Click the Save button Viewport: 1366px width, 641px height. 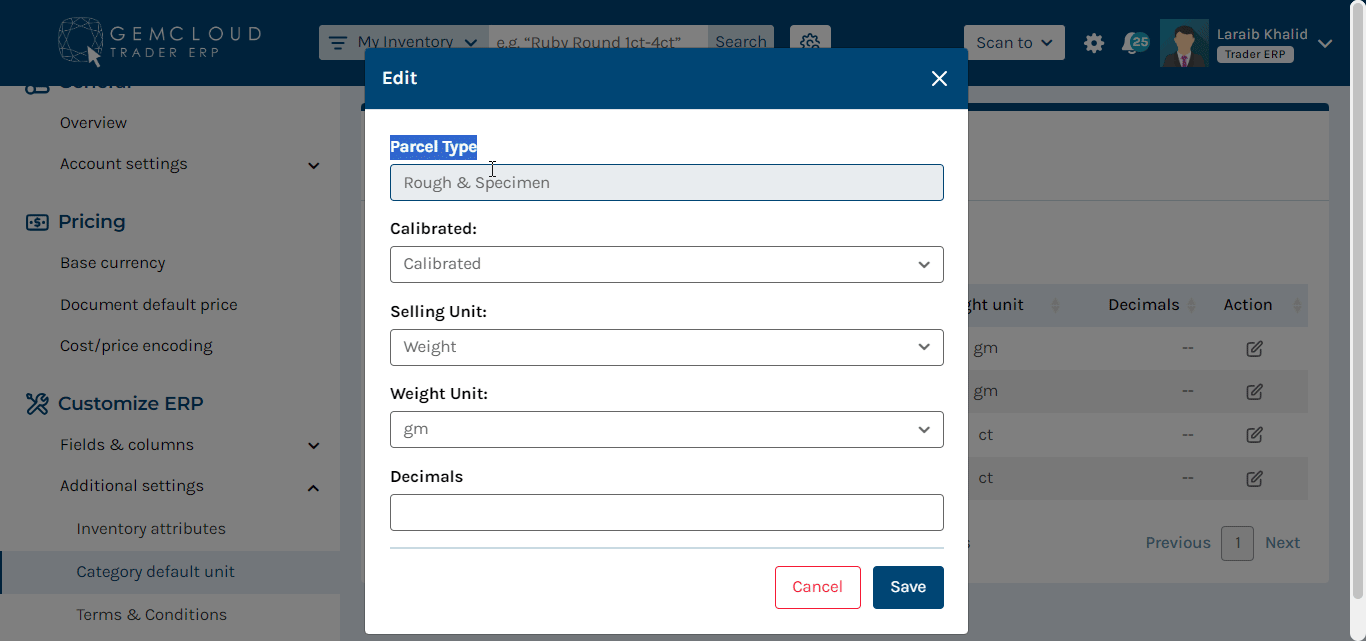(x=908, y=587)
